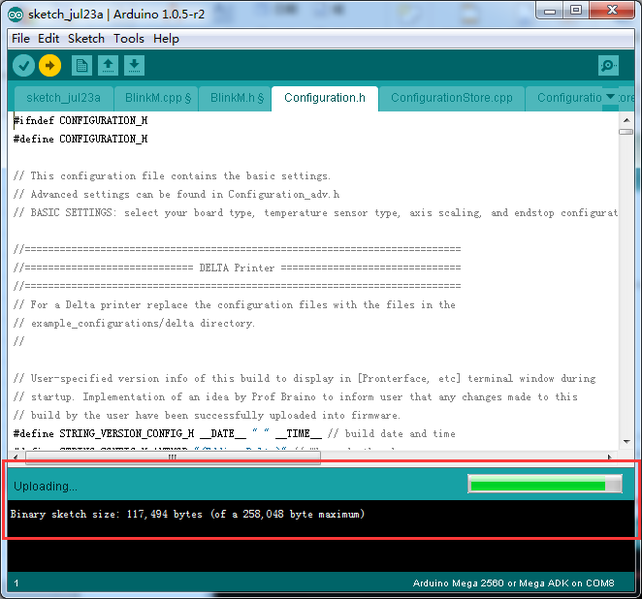Click the vertical scrollbar down arrow
Viewport: 642px width, 599px height.
[626, 441]
